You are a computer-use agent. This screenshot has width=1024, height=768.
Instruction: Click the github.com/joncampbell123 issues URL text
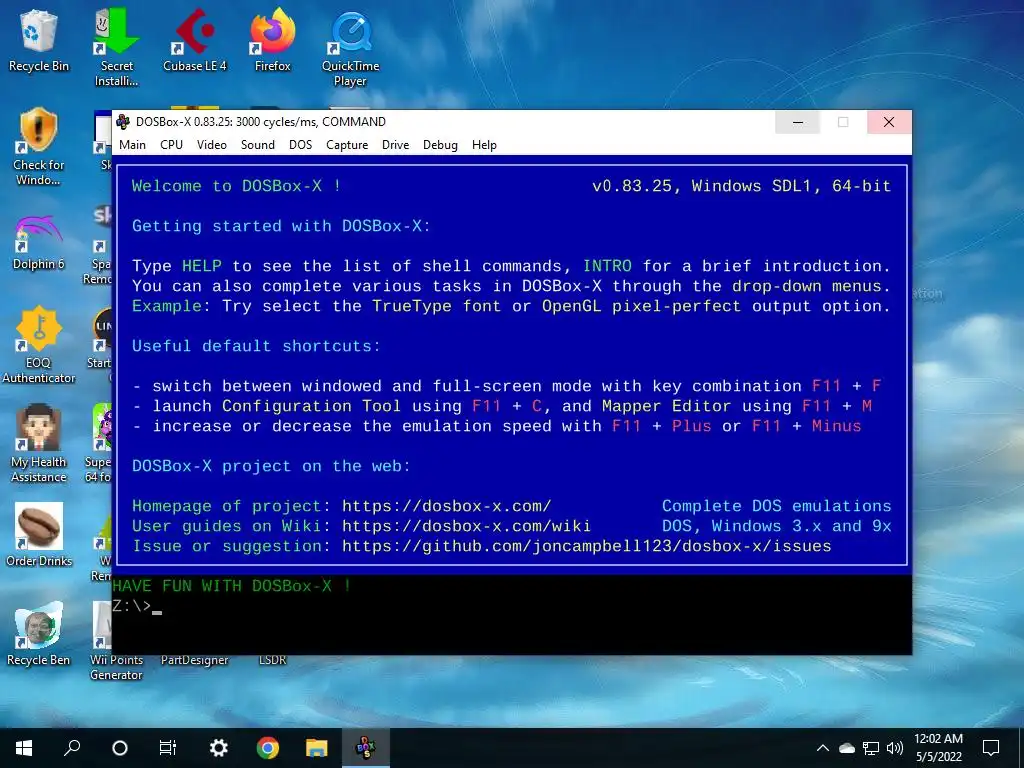pos(586,547)
